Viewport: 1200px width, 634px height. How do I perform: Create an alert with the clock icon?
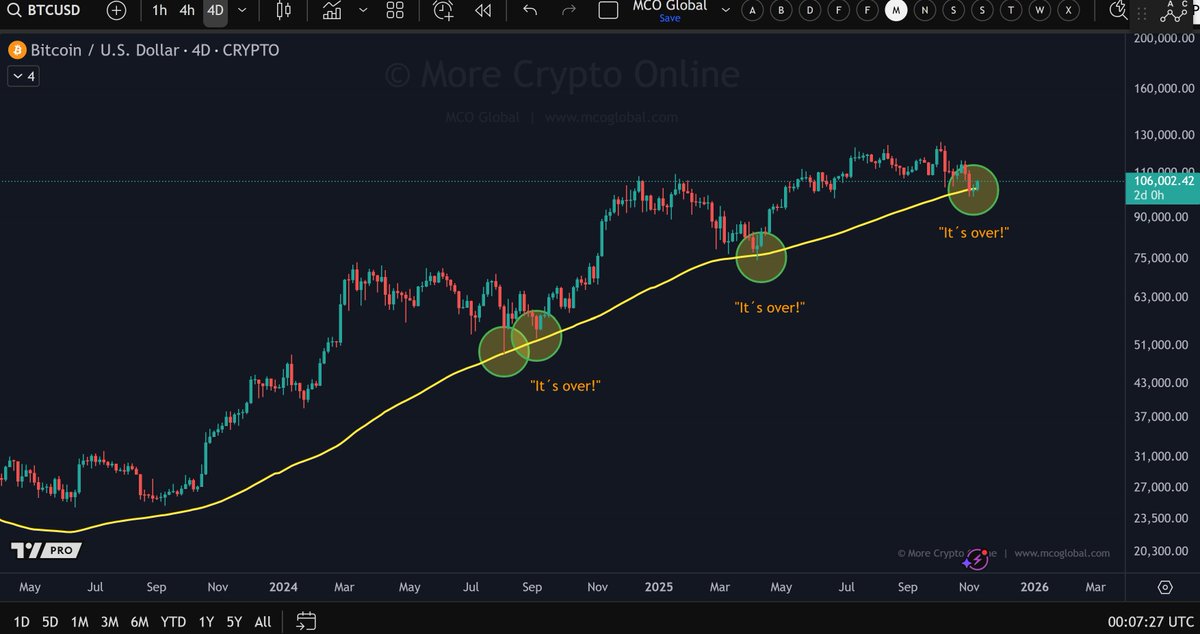[x=444, y=11]
